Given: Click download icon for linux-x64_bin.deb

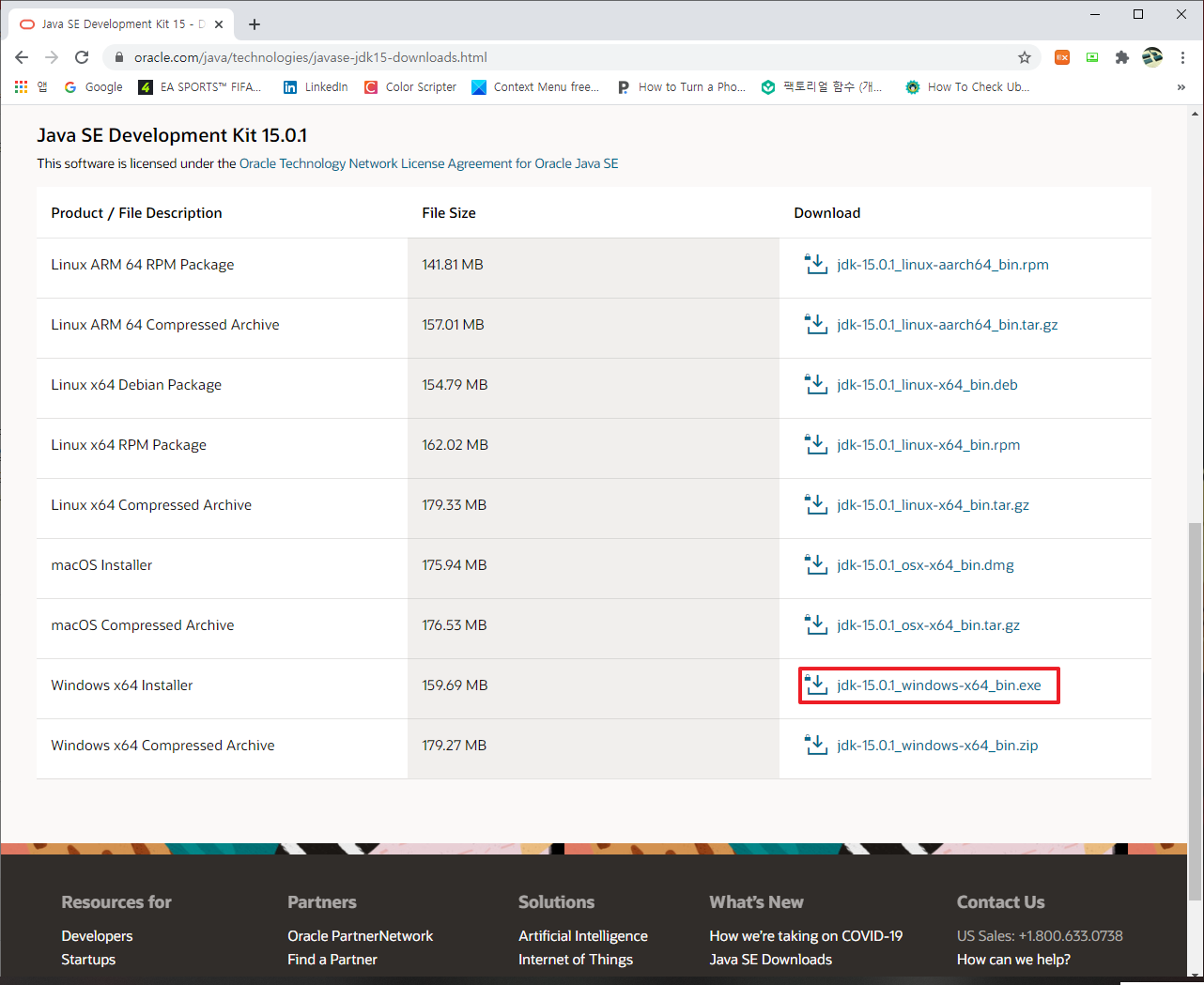Looking at the screenshot, I should (816, 384).
